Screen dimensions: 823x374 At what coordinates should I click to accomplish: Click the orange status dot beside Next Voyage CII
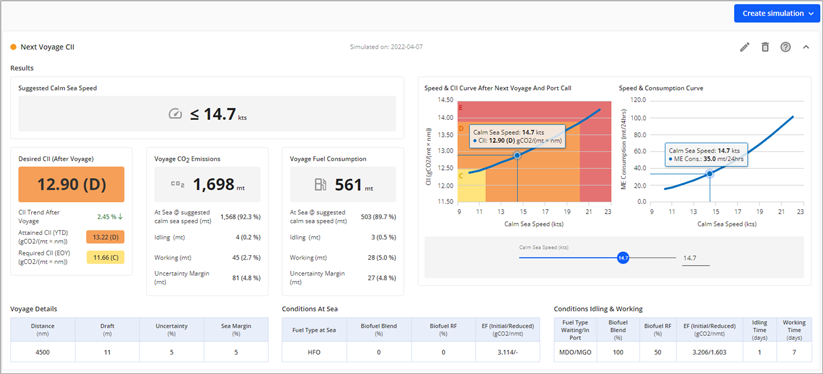coord(14,47)
